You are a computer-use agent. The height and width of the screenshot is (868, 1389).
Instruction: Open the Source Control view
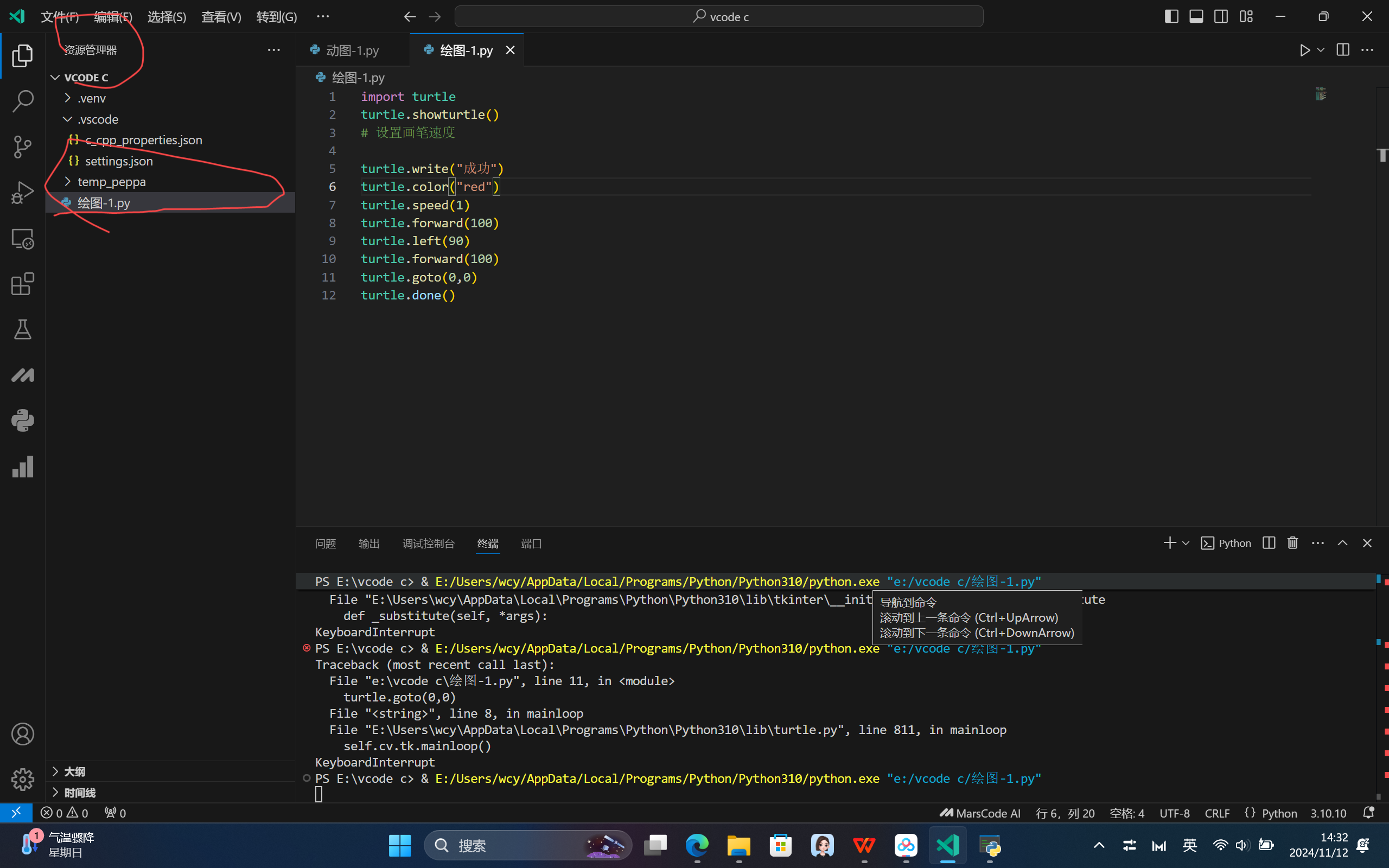point(23,147)
